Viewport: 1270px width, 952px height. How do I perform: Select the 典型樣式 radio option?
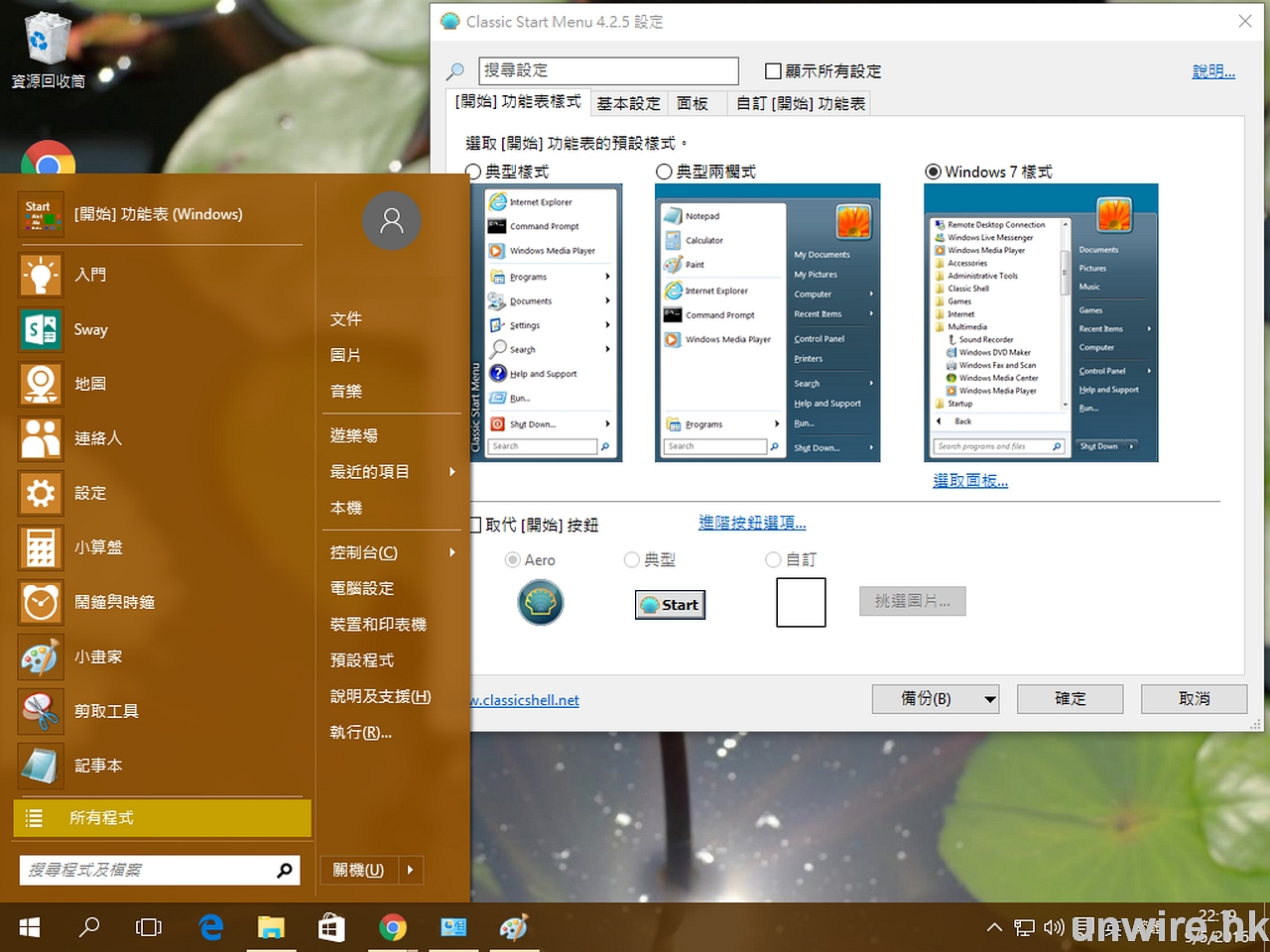(473, 172)
